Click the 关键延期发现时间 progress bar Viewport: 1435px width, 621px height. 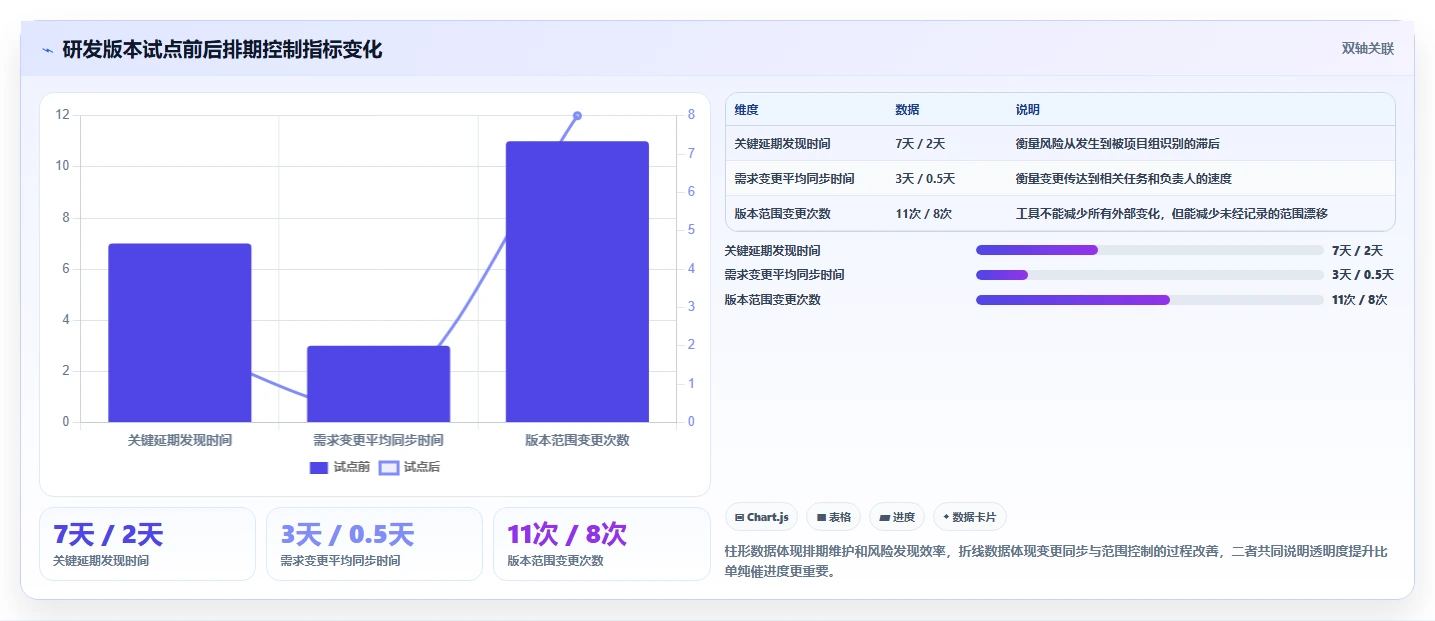point(1149,250)
